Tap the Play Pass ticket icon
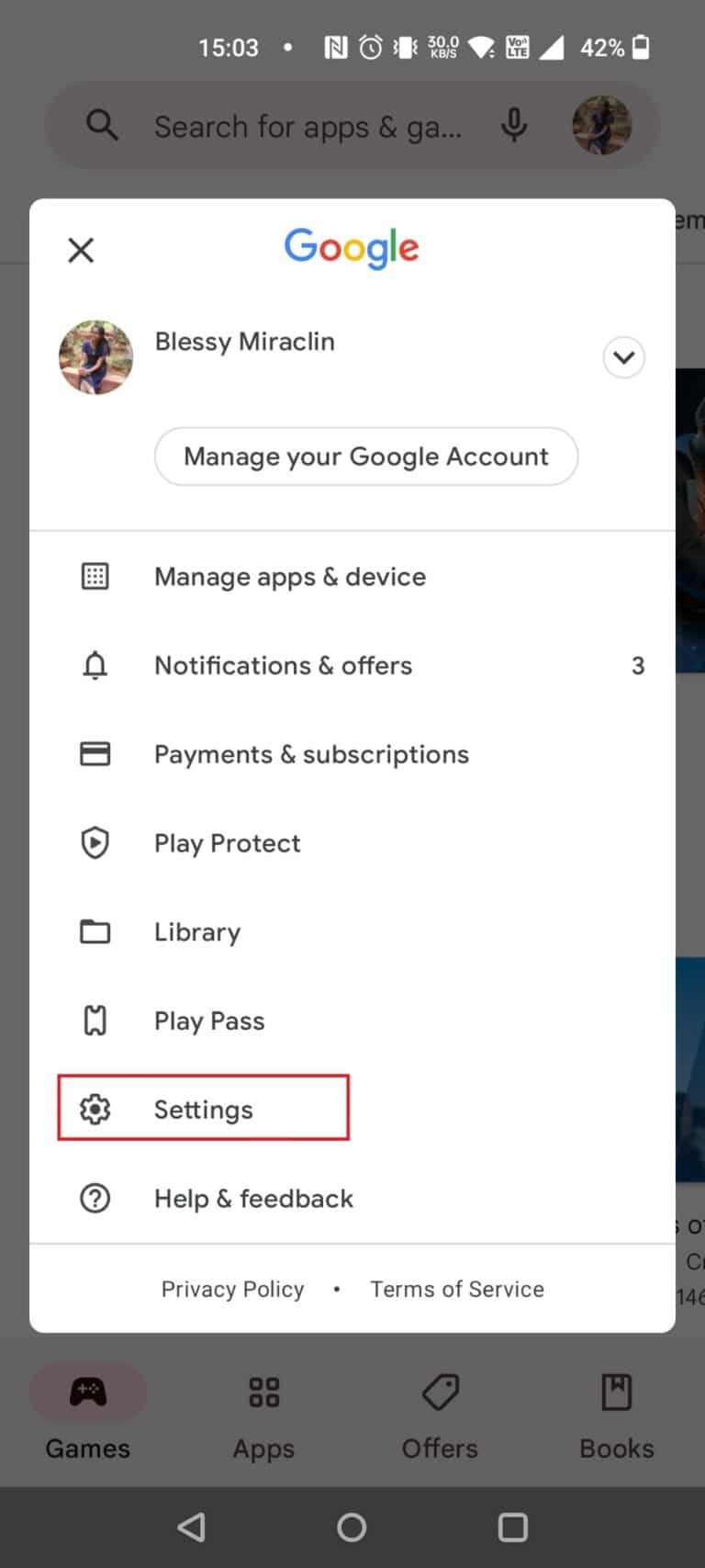 pyautogui.click(x=95, y=1020)
